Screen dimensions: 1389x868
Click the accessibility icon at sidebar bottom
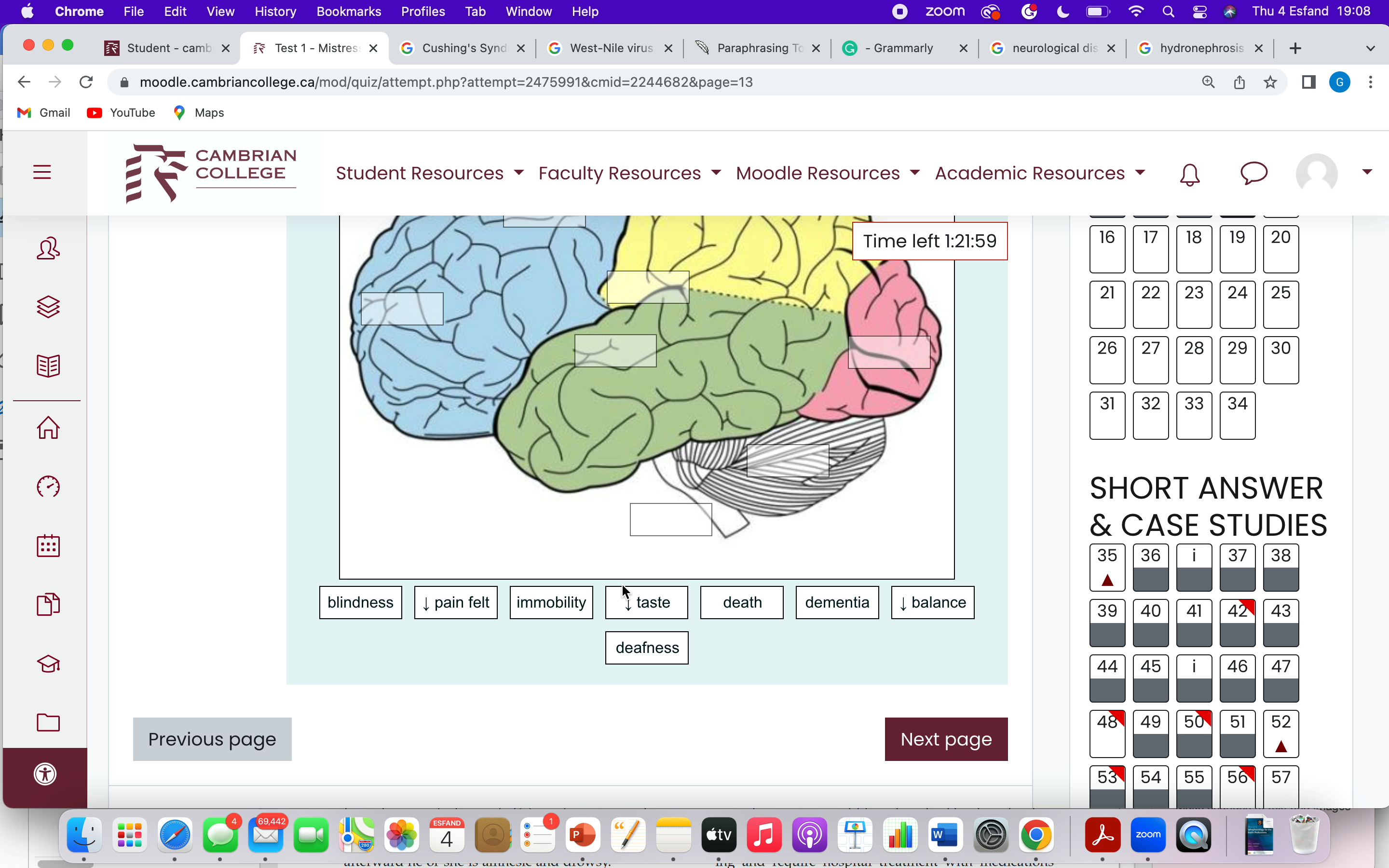(46, 774)
